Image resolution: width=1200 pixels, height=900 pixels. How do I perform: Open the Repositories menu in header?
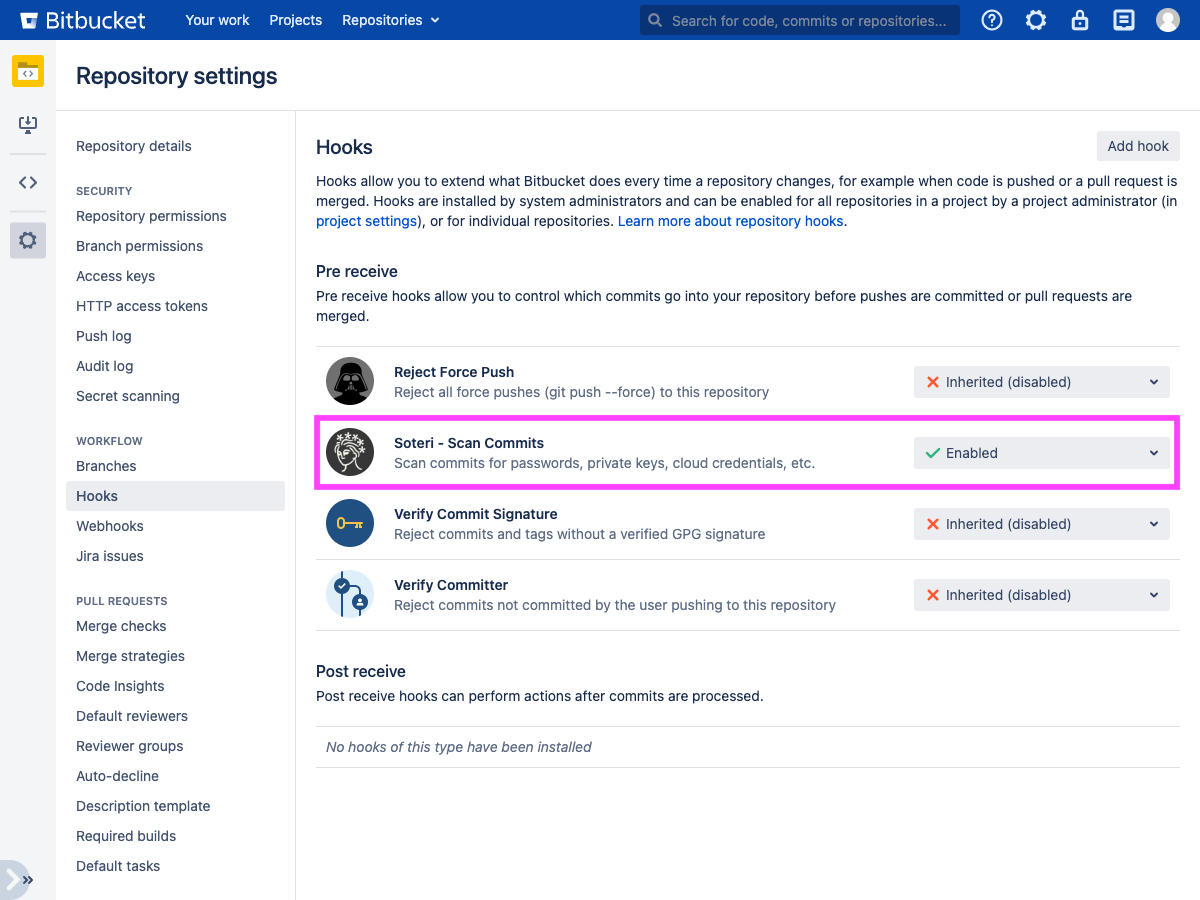(x=390, y=20)
